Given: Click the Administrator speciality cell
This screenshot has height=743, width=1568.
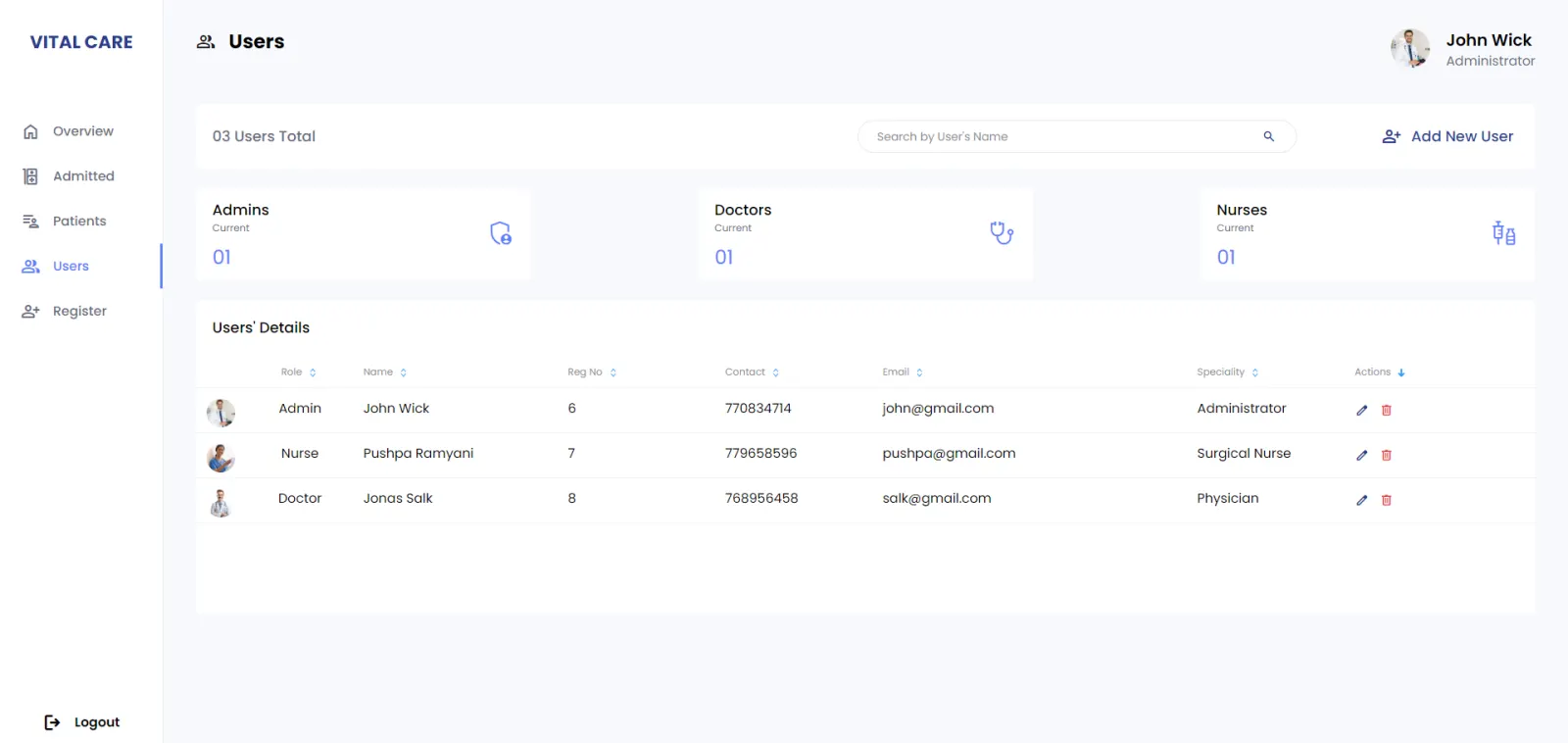Looking at the screenshot, I should coord(1242,409).
